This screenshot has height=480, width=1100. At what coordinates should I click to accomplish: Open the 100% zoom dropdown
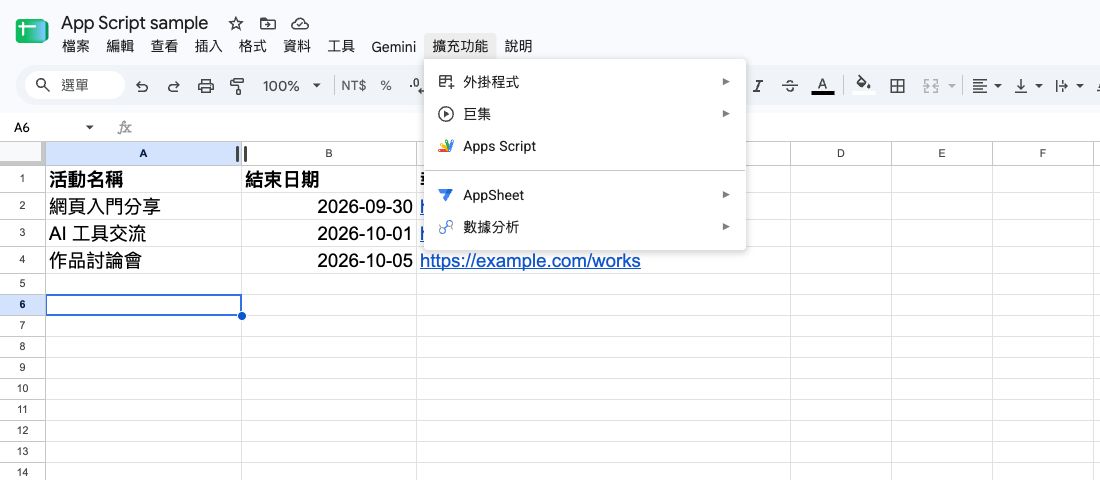(291, 86)
